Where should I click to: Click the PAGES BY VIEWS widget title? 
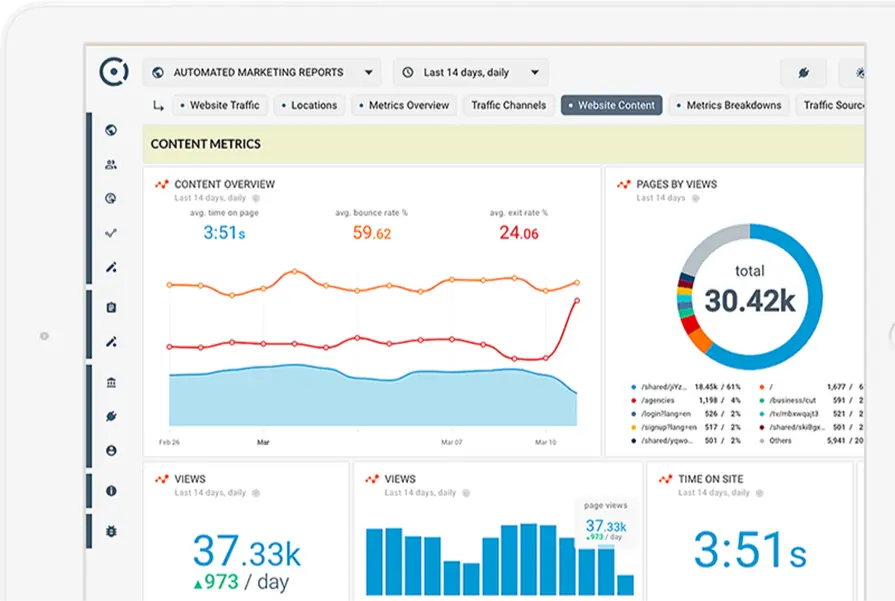(676, 184)
